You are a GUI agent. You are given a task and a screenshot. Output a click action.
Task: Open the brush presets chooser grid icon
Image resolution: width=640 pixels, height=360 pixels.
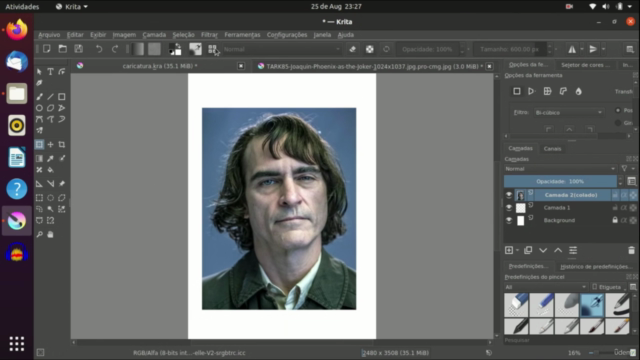tap(212, 49)
